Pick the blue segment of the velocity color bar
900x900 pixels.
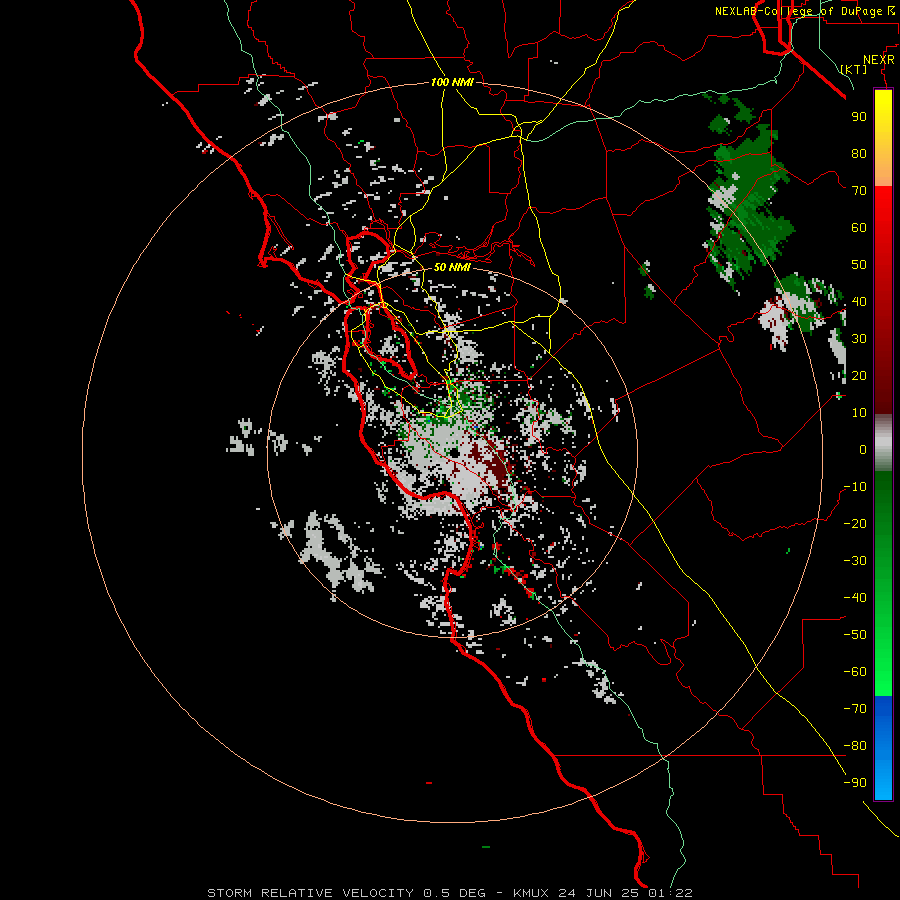(883, 748)
